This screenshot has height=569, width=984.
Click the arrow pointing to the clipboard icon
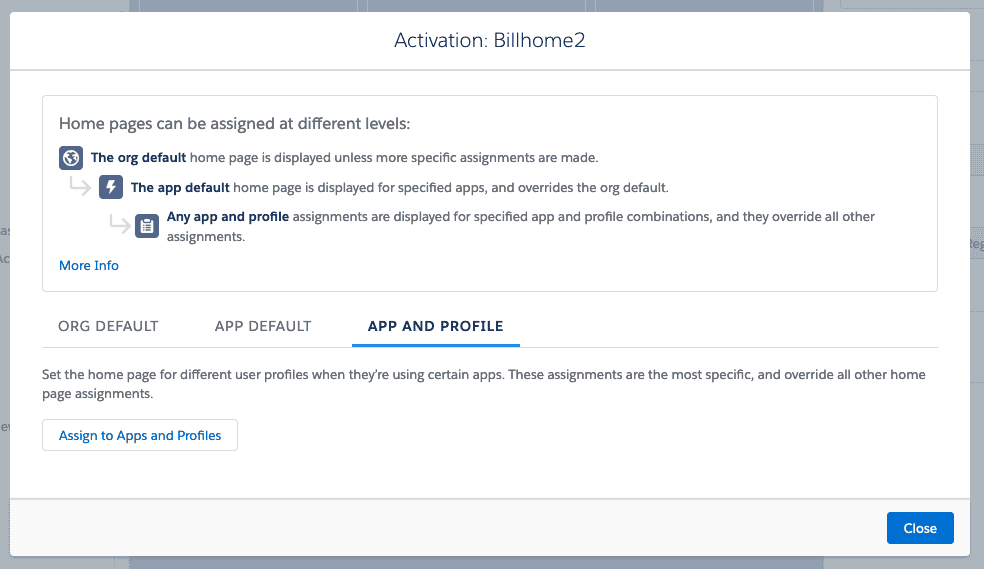tap(120, 224)
